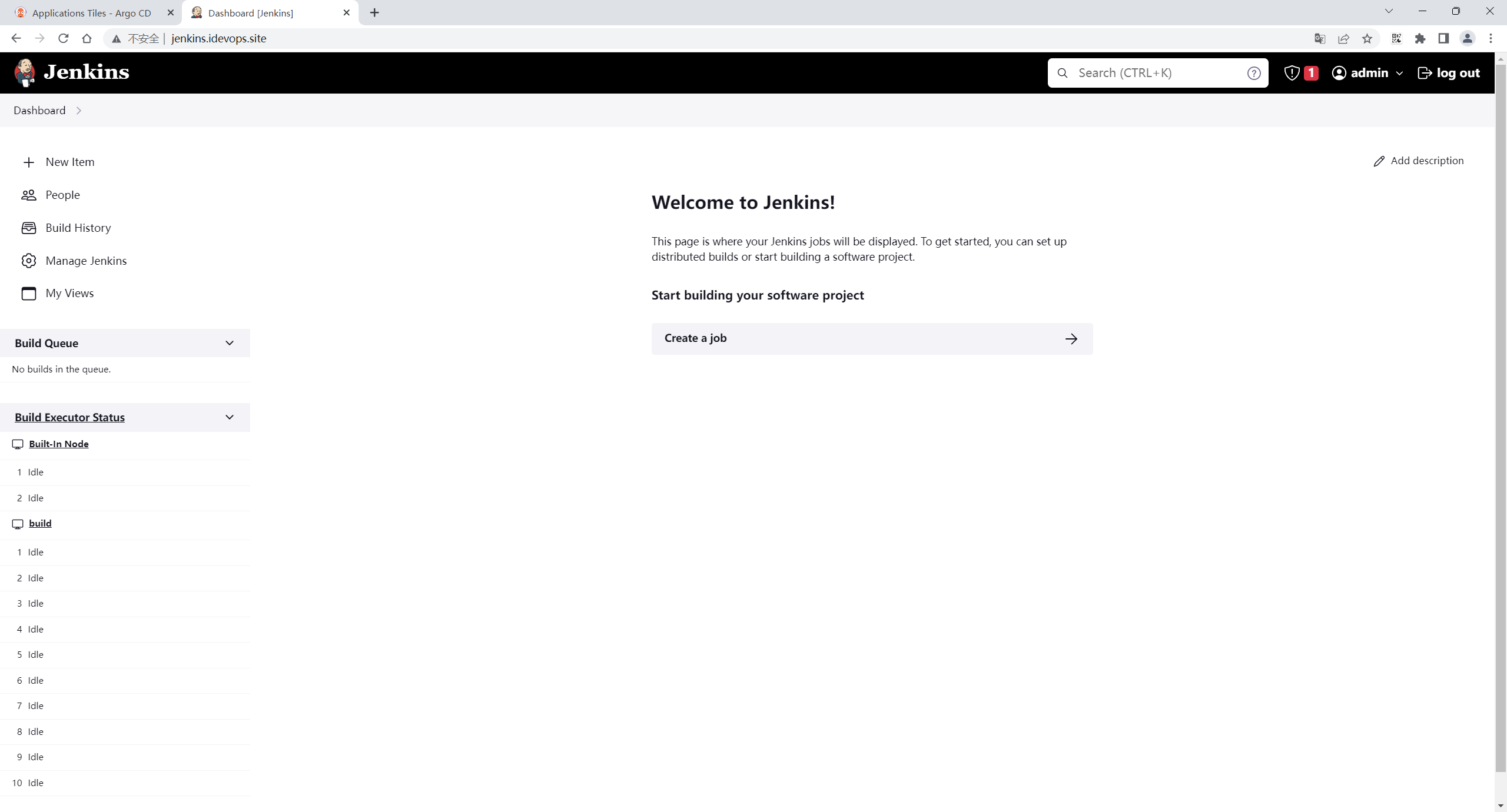This screenshot has width=1507, height=812.
Task: Click the Build History tray icon
Action: pyautogui.click(x=28, y=228)
